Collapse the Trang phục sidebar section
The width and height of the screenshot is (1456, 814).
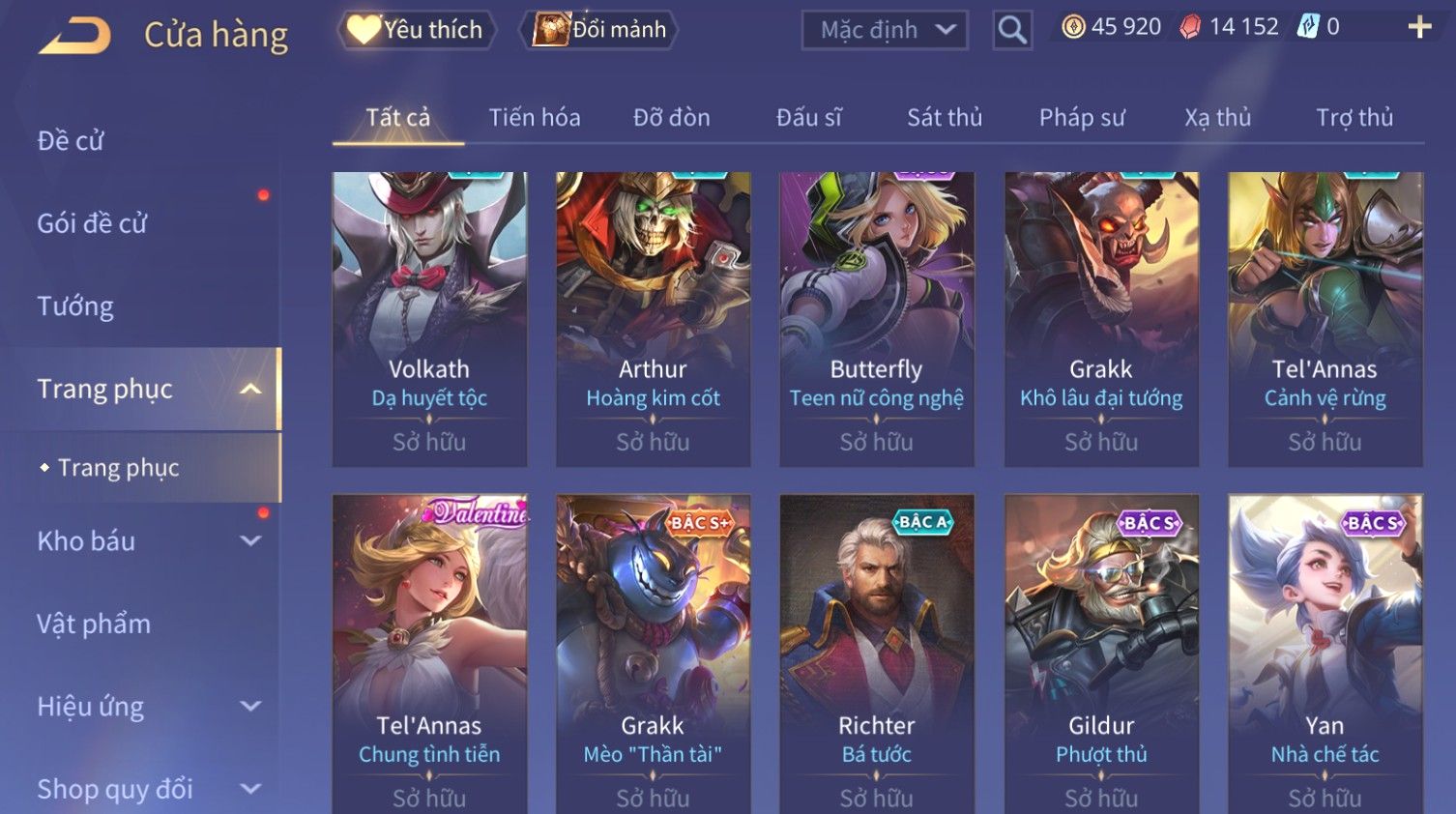250,389
